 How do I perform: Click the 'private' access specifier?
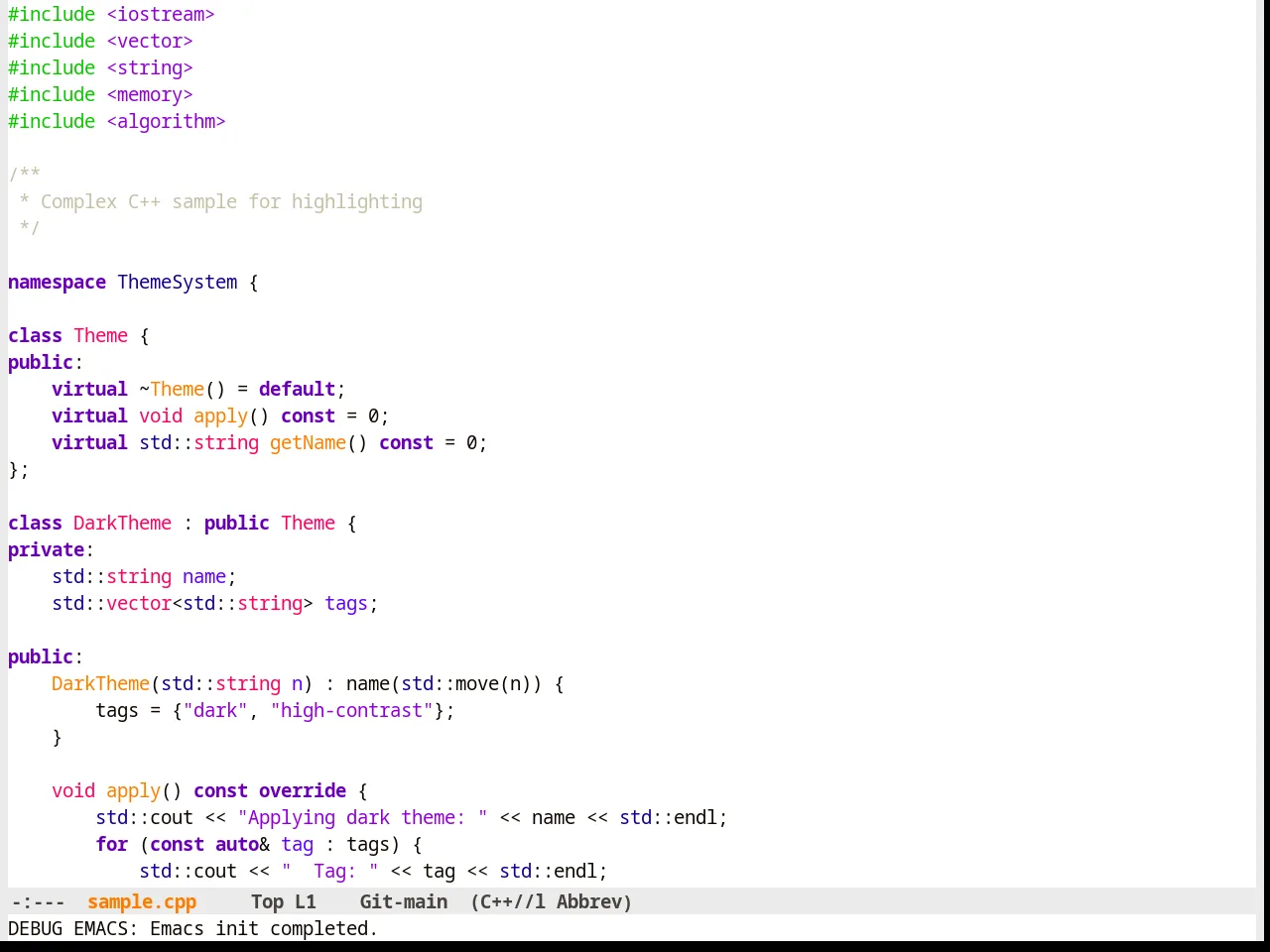pyautogui.click(x=46, y=549)
